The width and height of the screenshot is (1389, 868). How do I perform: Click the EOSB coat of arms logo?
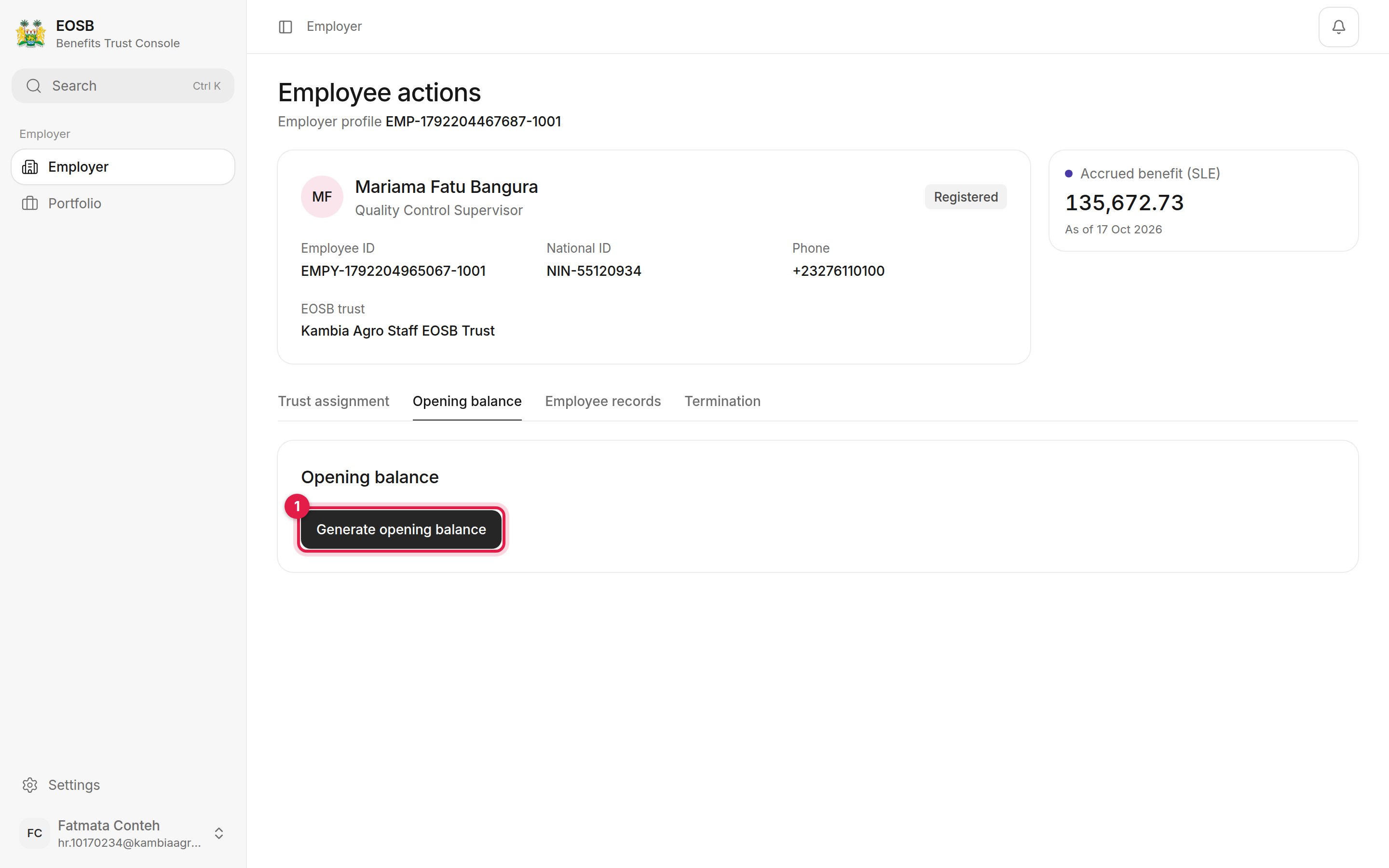pyautogui.click(x=31, y=34)
